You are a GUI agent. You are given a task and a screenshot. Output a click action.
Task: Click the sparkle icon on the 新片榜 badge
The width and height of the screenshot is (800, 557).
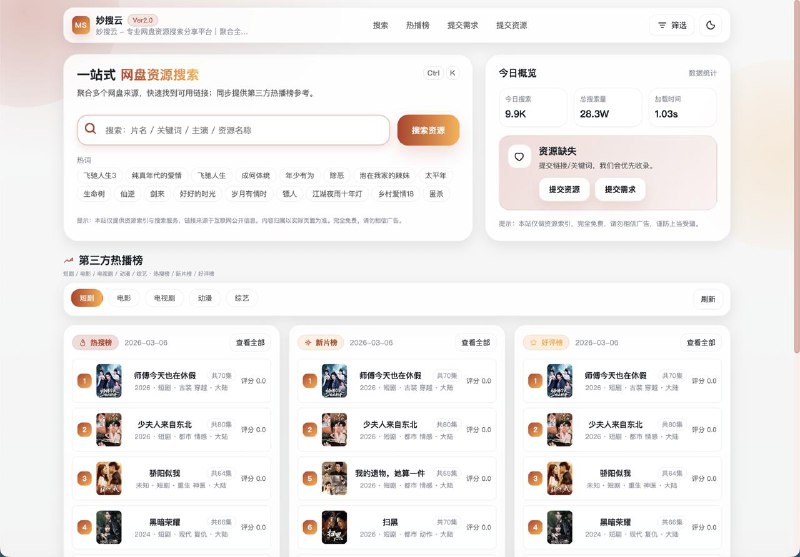pyautogui.click(x=307, y=342)
